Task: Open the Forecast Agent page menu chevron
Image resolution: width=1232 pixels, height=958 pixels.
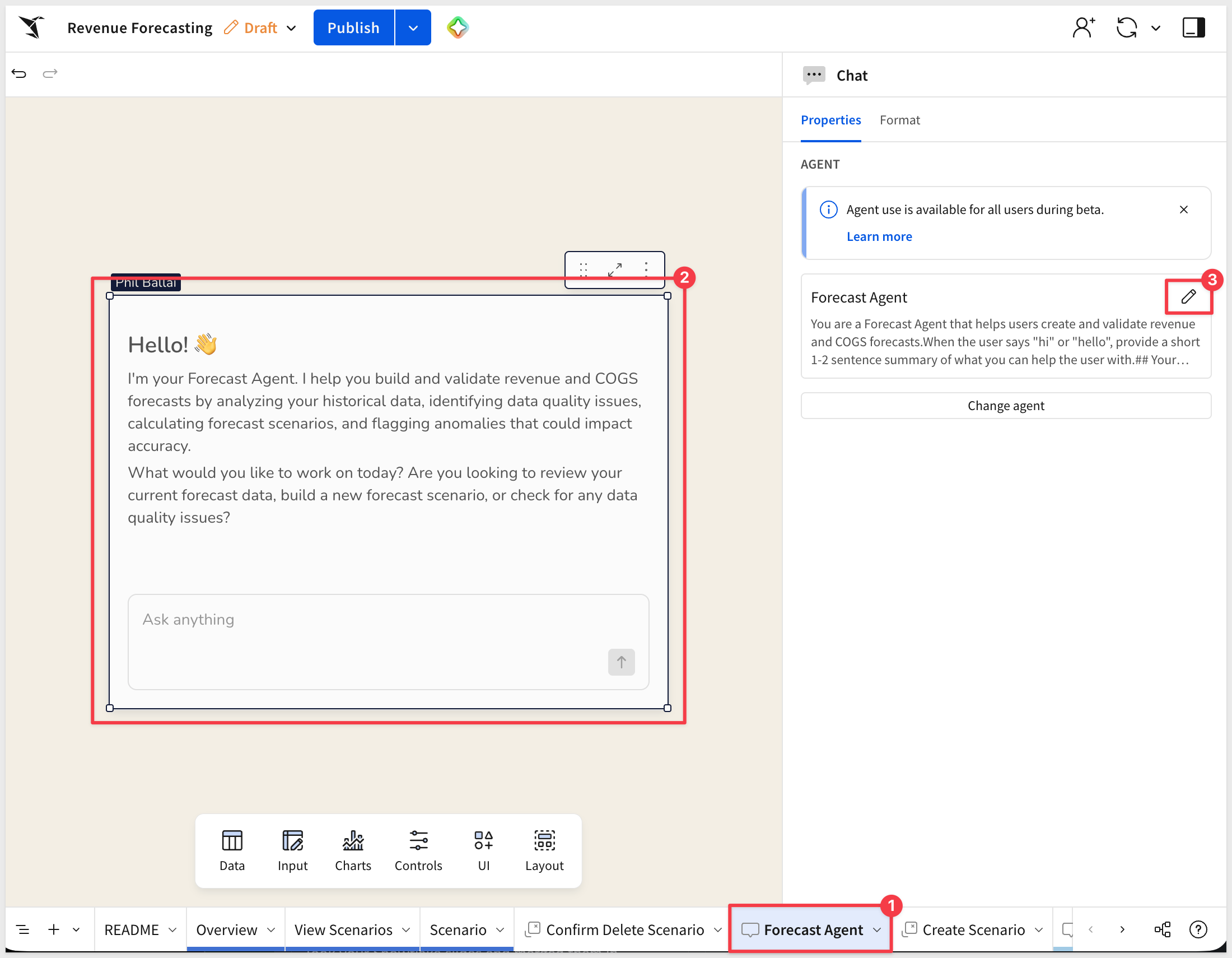Action: [876, 929]
